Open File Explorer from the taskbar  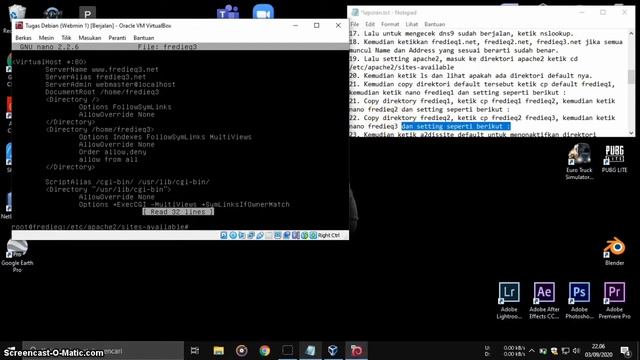pos(219,351)
